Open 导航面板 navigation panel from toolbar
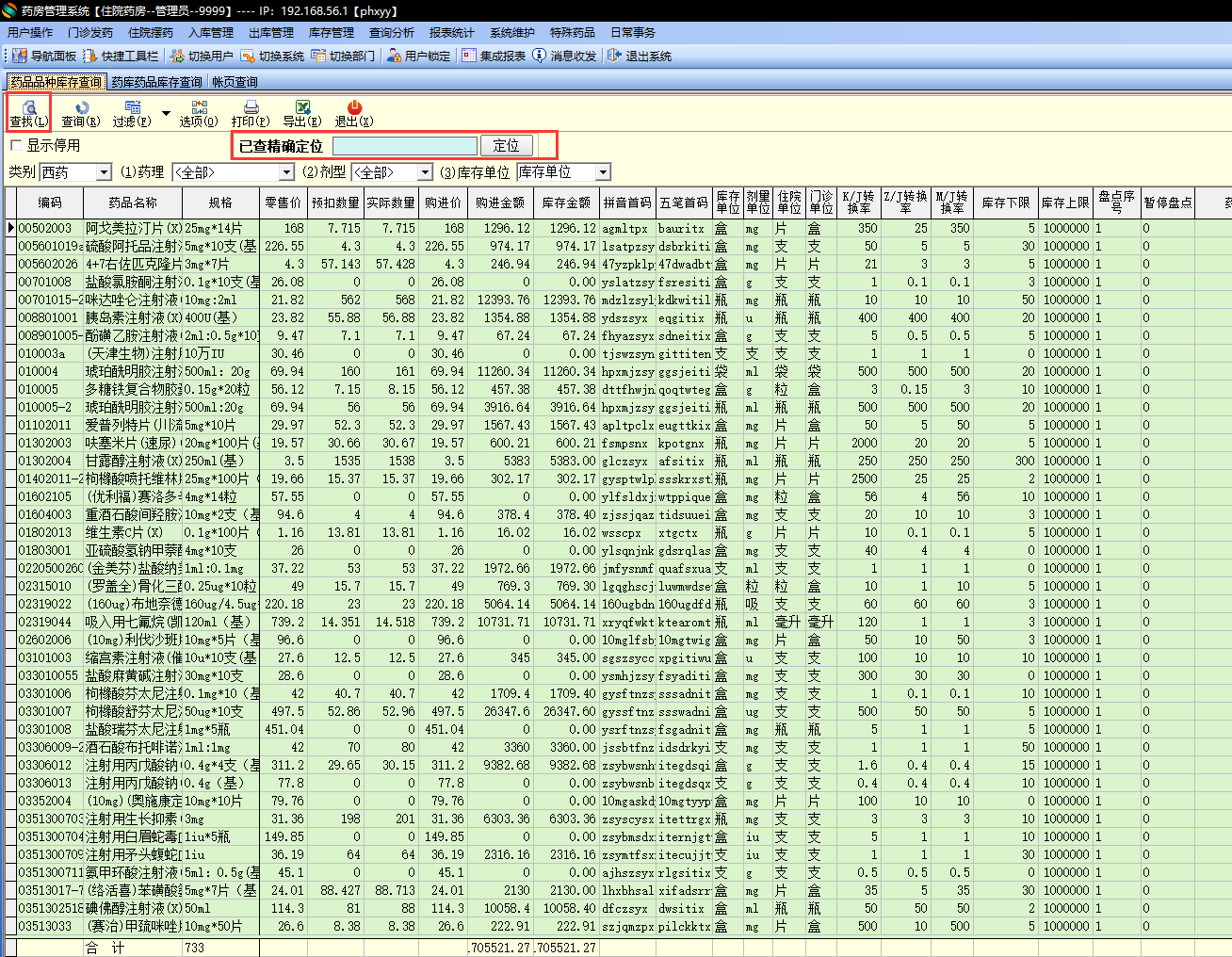 (x=44, y=57)
